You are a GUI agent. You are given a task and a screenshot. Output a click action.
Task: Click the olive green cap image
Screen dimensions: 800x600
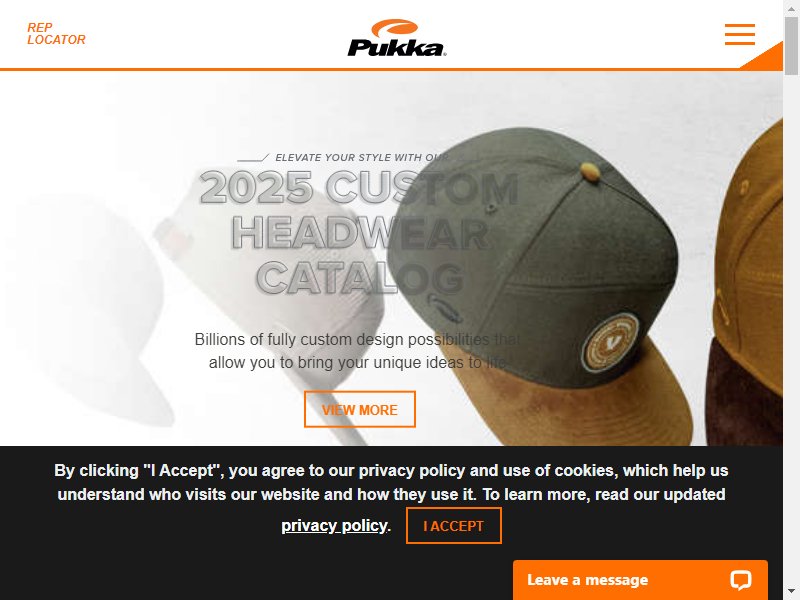tap(541, 286)
